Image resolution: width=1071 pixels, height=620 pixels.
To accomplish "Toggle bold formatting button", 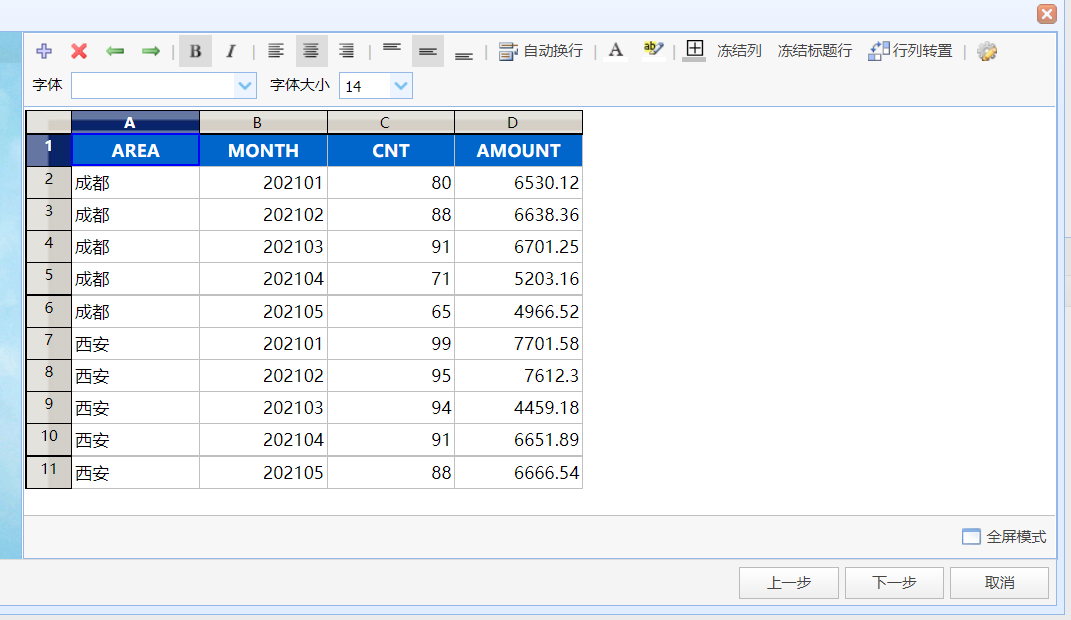I will tap(195, 51).
